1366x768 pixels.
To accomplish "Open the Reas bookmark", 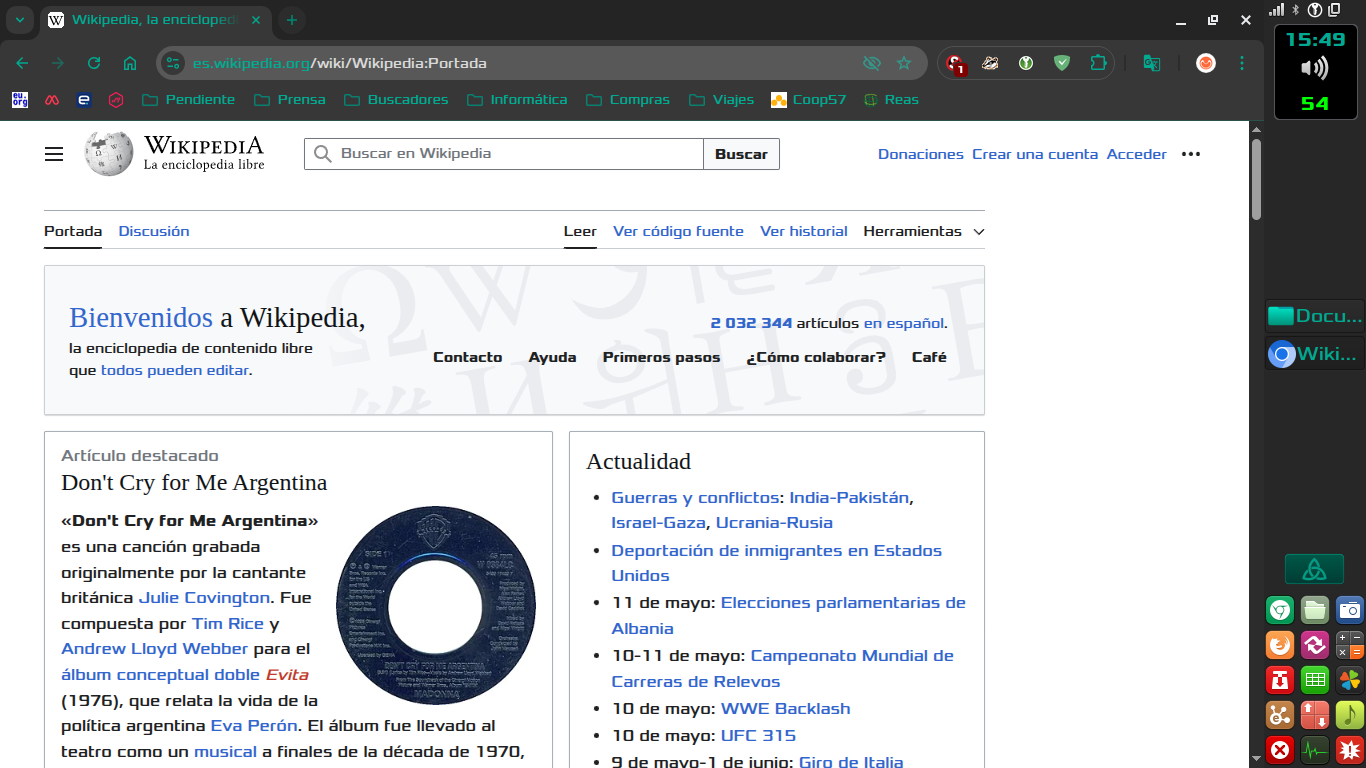I will 891,99.
